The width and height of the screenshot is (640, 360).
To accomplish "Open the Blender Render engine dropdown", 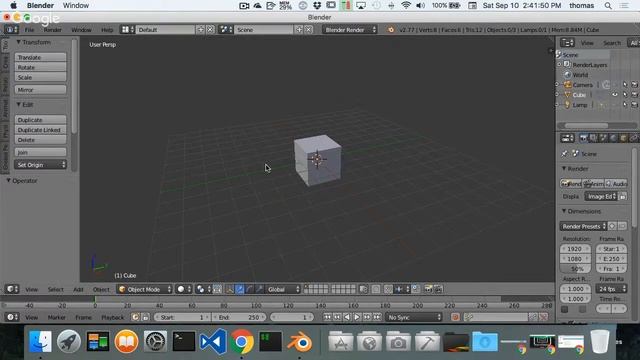I will pos(349,30).
